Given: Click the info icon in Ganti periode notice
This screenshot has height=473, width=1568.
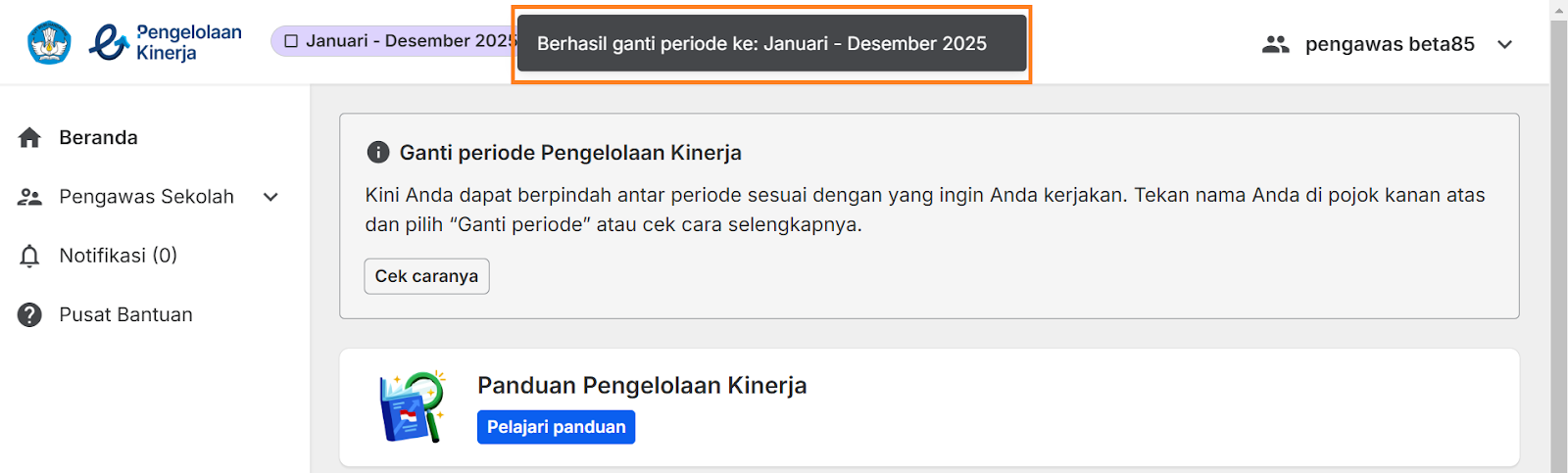Looking at the screenshot, I should coord(377,152).
